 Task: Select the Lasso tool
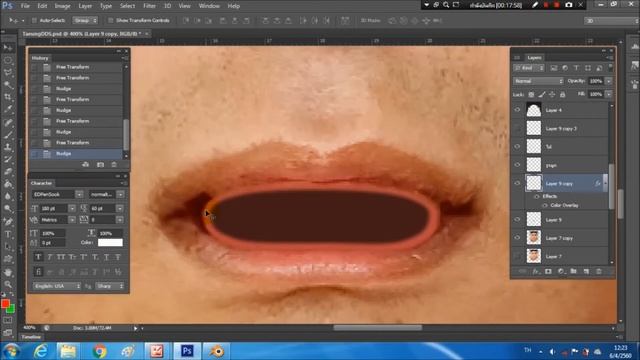click(8, 72)
